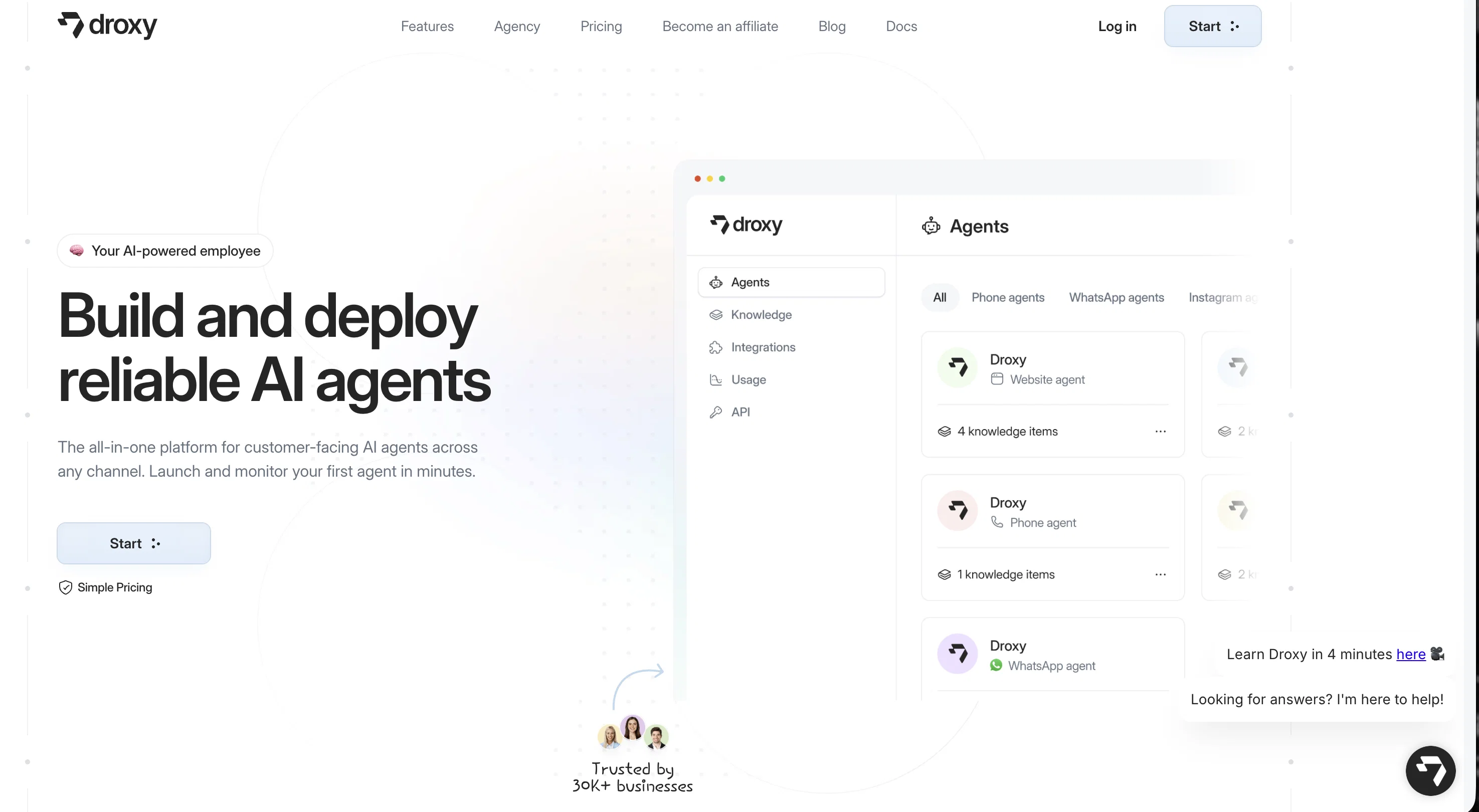Click the '4 knowledge items' text
Image resolution: width=1479 pixels, height=812 pixels.
[x=1007, y=432]
